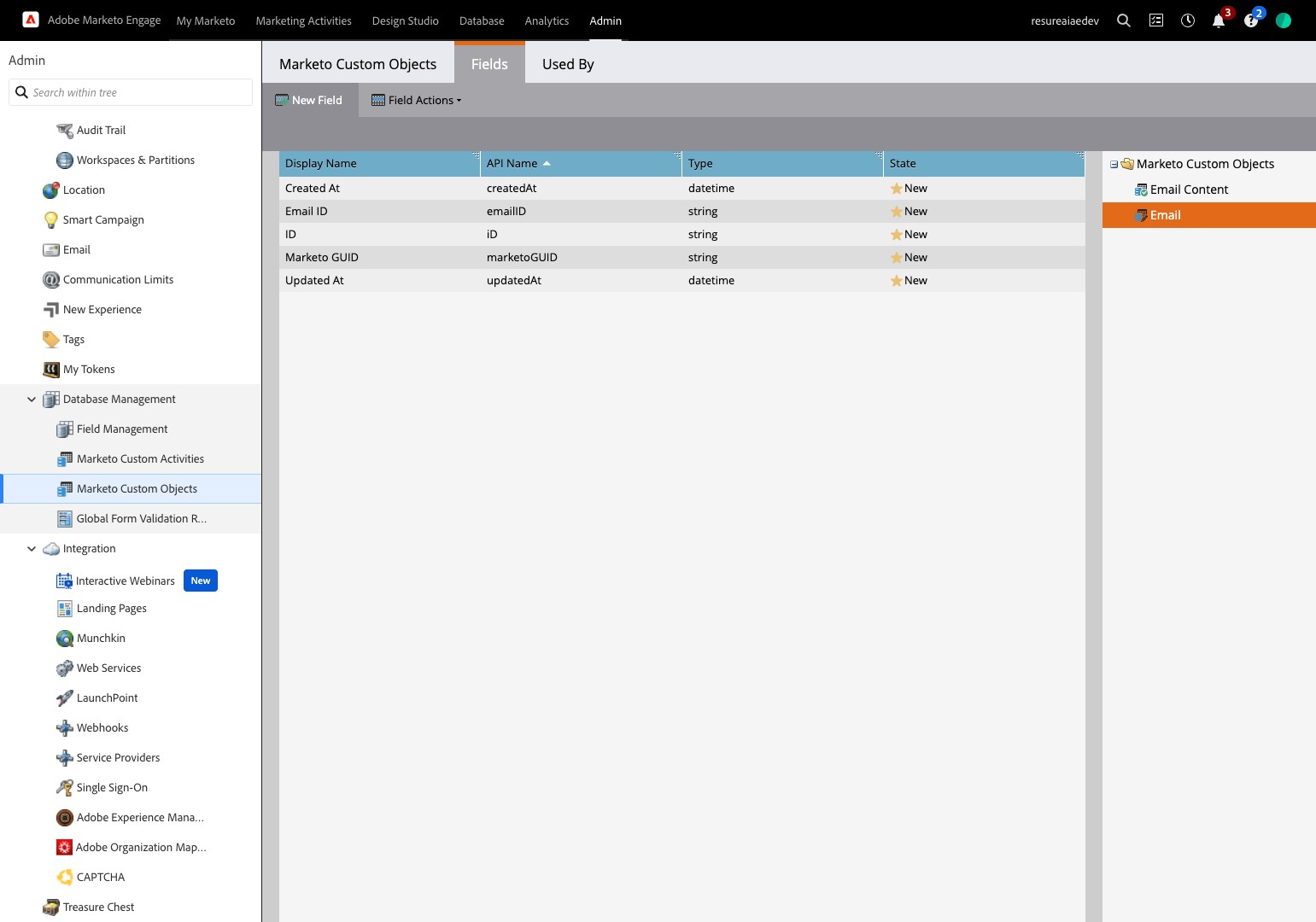
Task: Open the green user avatar
Action: (x=1284, y=20)
